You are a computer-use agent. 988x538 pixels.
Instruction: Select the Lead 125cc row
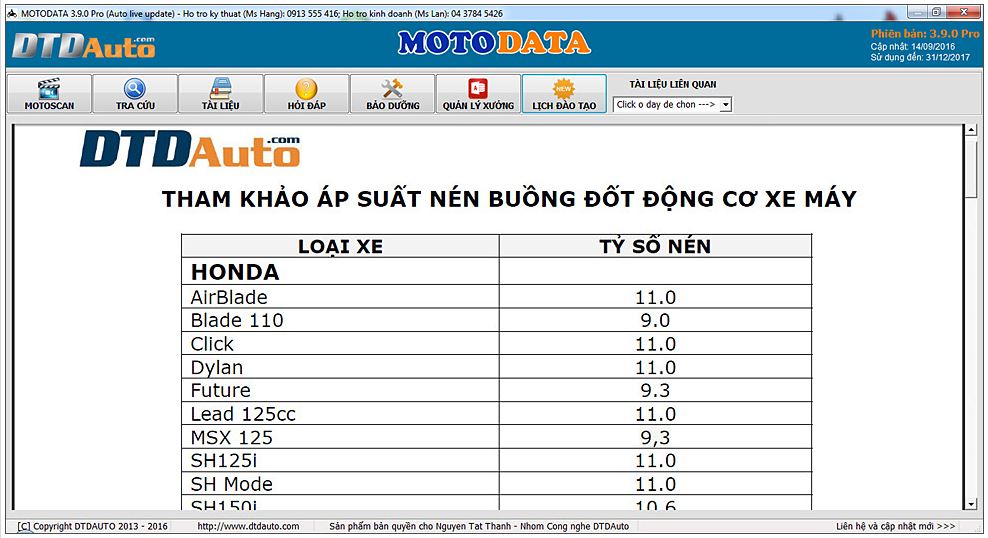coord(497,413)
